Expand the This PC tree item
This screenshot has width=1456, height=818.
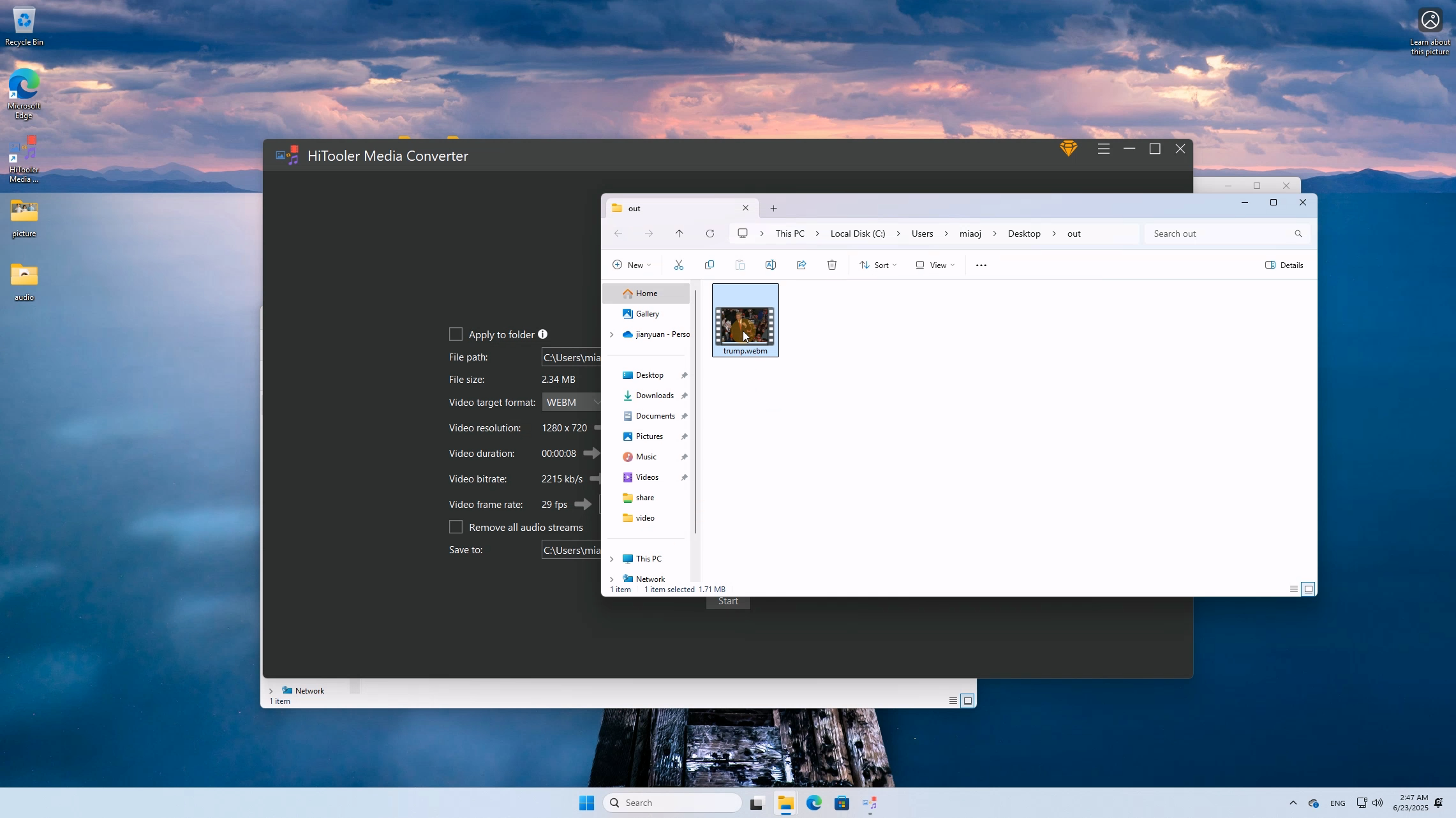[x=611, y=558]
